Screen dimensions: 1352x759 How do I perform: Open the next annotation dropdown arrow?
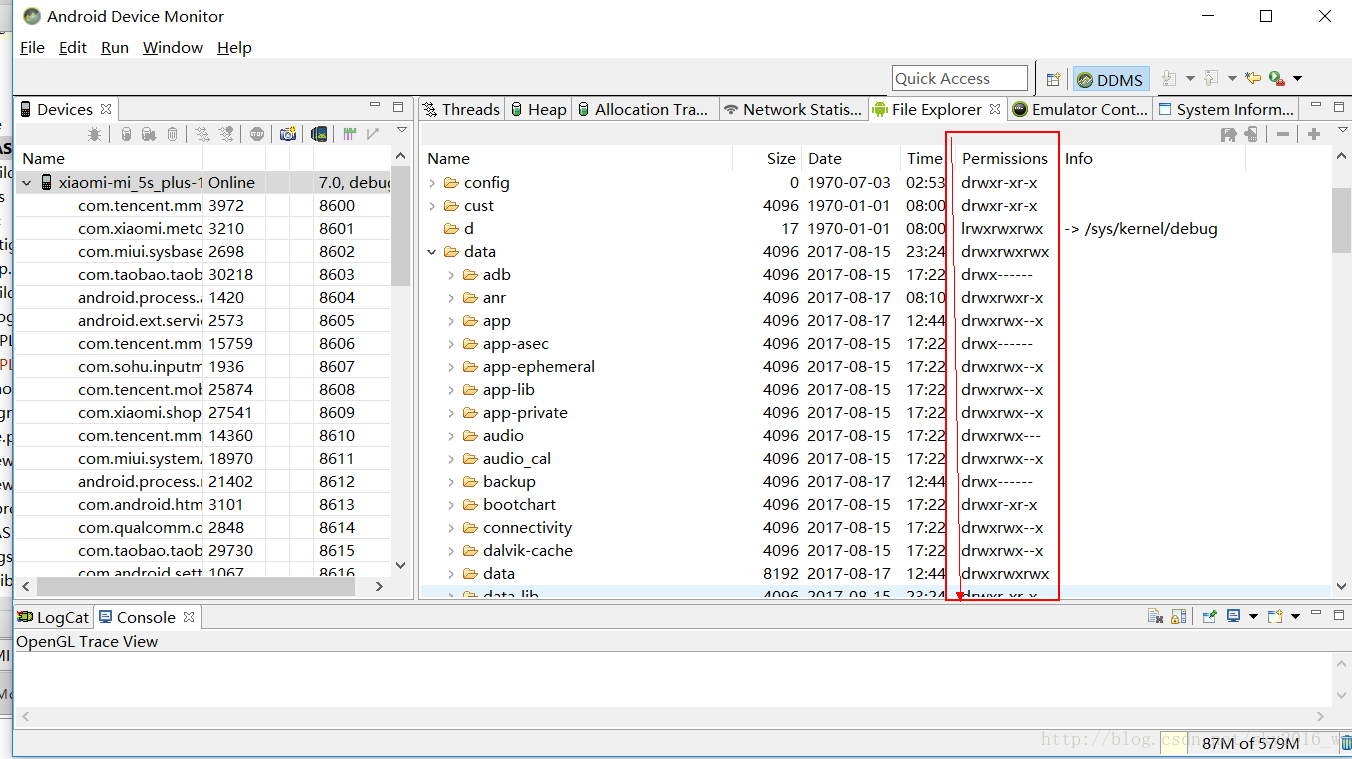pyautogui.click(x=1190, y=79)
